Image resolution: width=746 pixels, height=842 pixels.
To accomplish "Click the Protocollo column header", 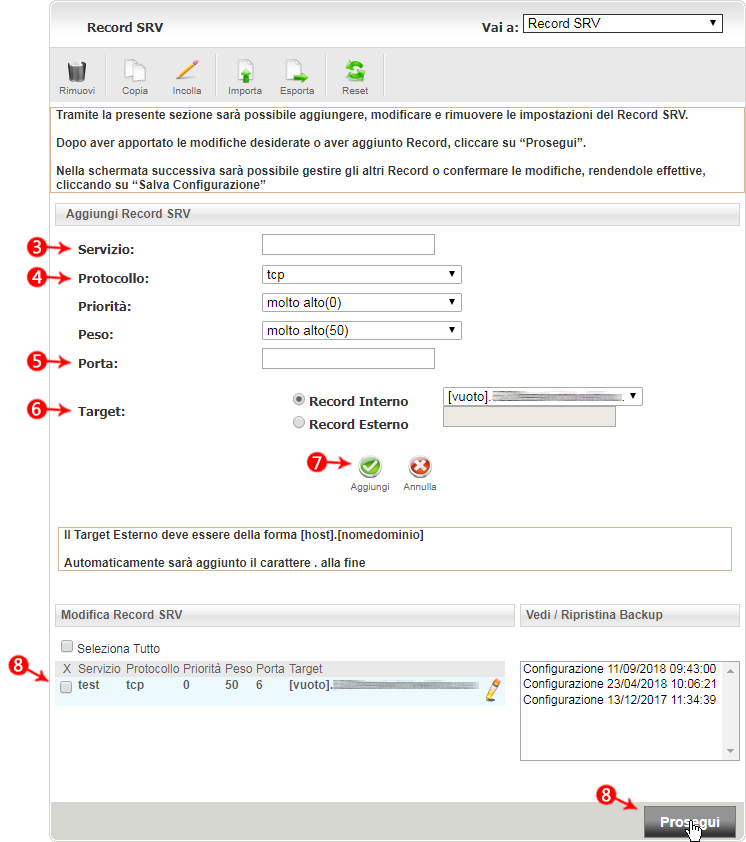I will click(153, 669).
